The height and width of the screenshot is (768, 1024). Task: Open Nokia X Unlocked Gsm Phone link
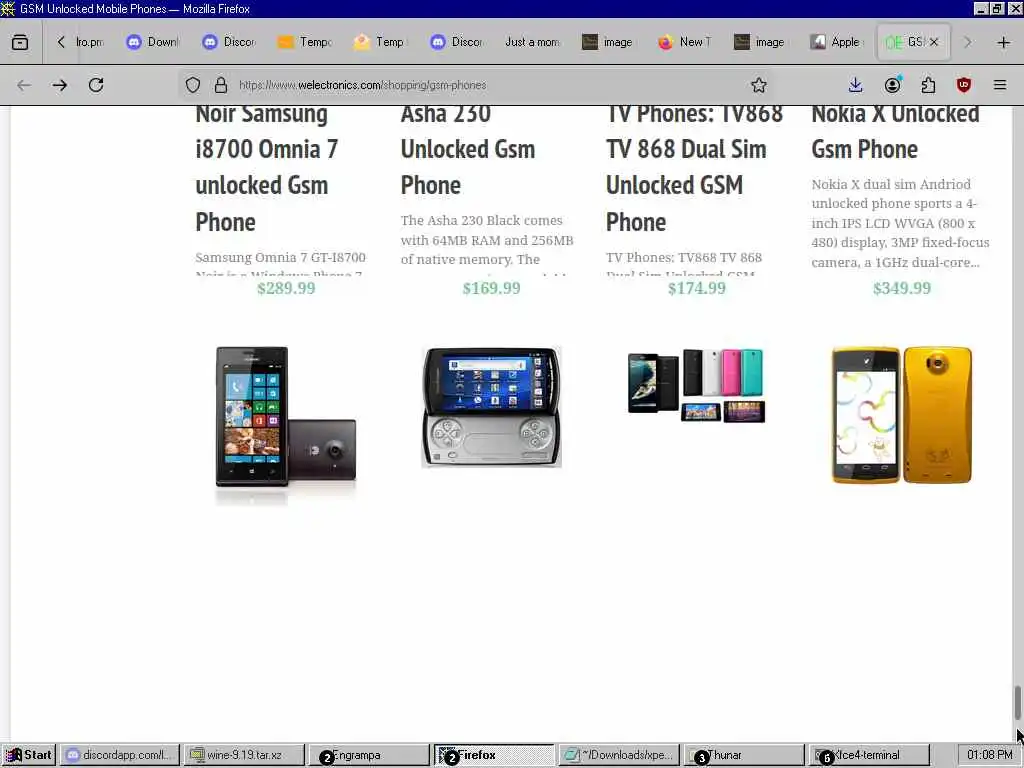coord(895,132)
